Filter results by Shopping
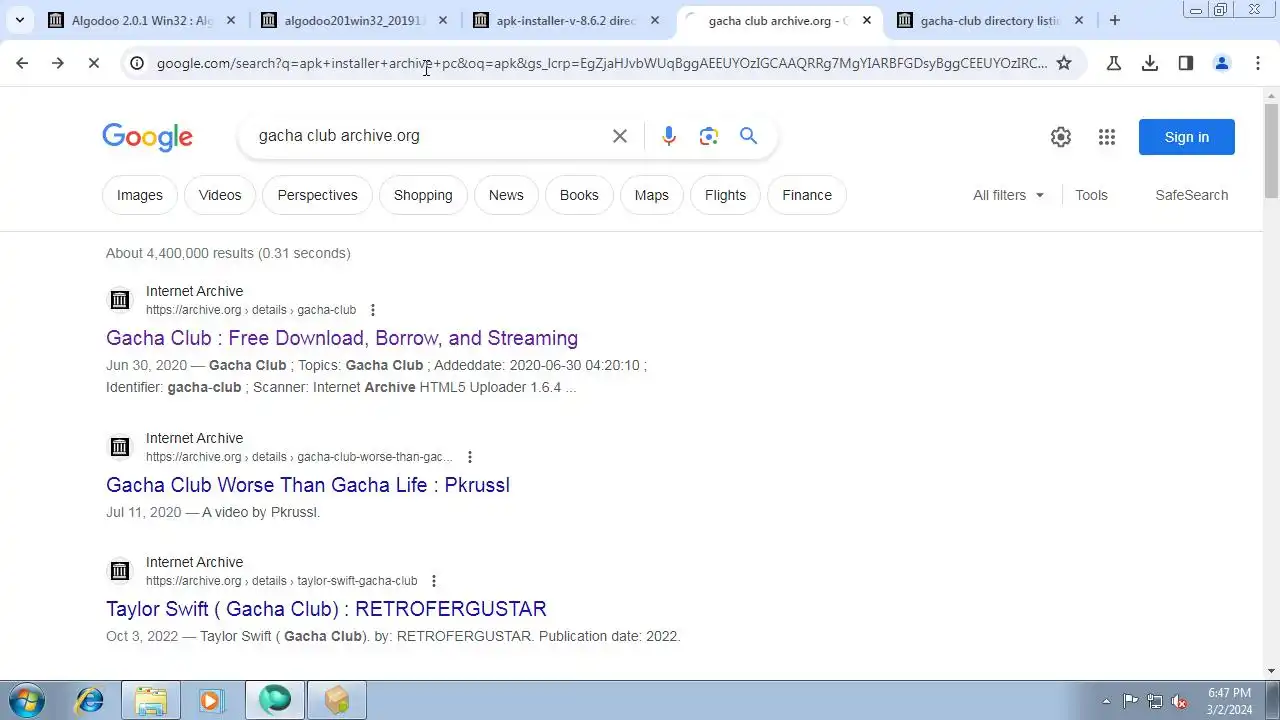The image size is (1280, 720). click(x=423, y=195)
